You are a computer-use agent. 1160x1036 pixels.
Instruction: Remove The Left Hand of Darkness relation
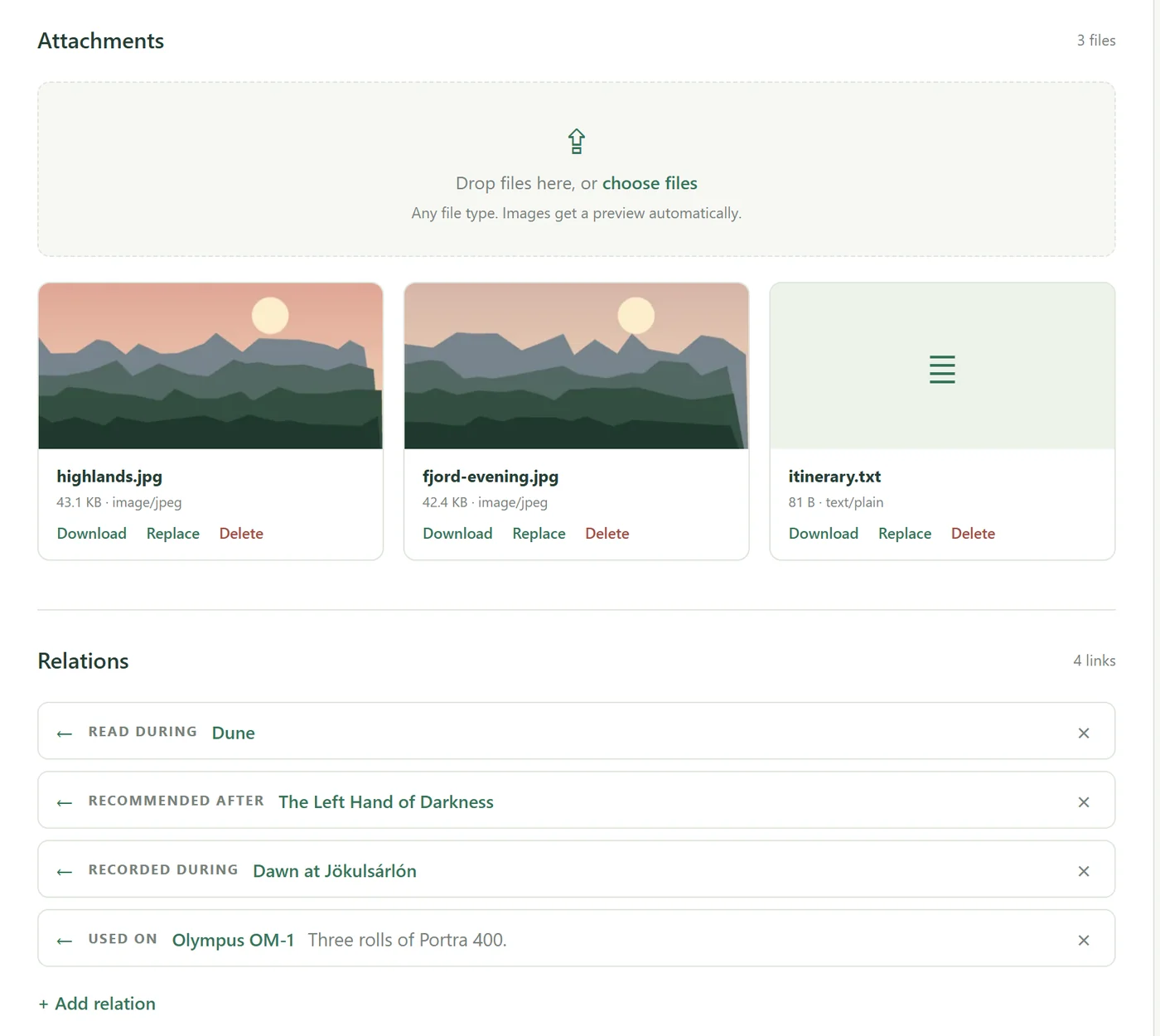[1084, 802]
